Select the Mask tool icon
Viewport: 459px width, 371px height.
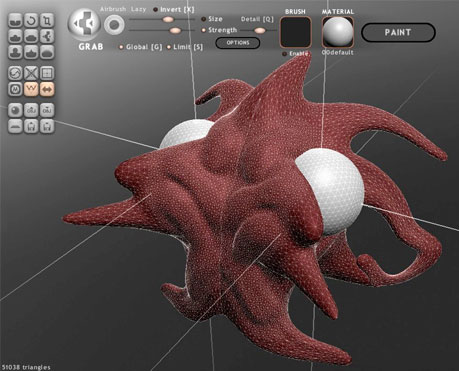point(15,89)
